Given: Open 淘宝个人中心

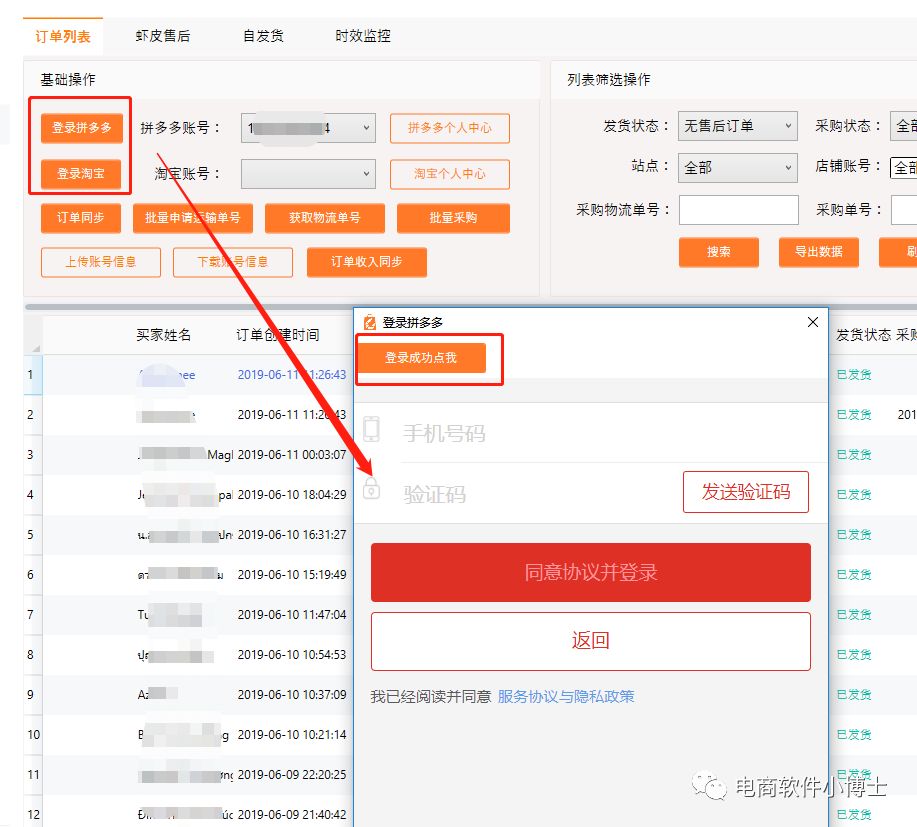Looking at the screenshot, I should click(x=450, y=174).
